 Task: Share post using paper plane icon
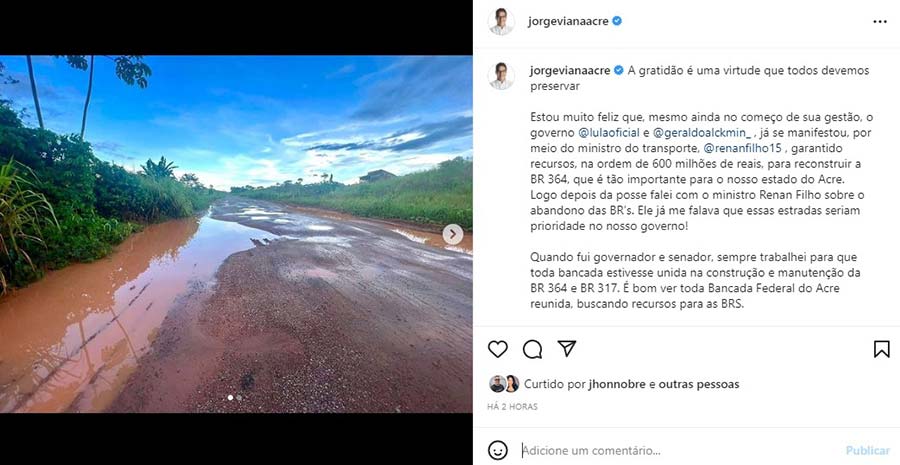567,348
